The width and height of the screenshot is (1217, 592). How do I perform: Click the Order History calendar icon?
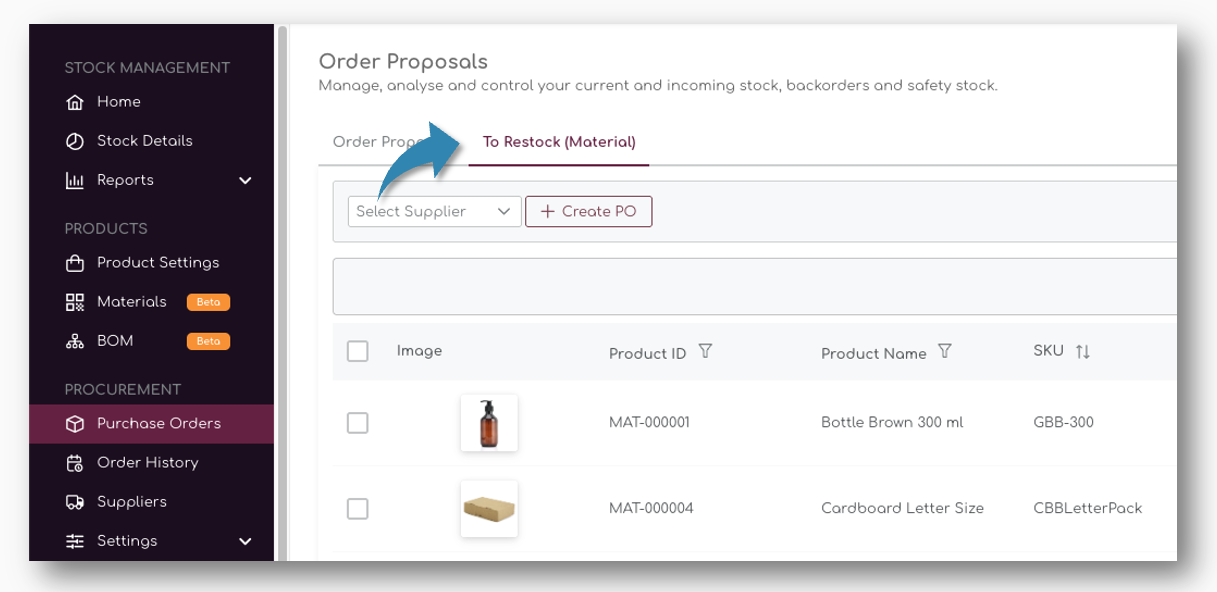coord(74,463)
